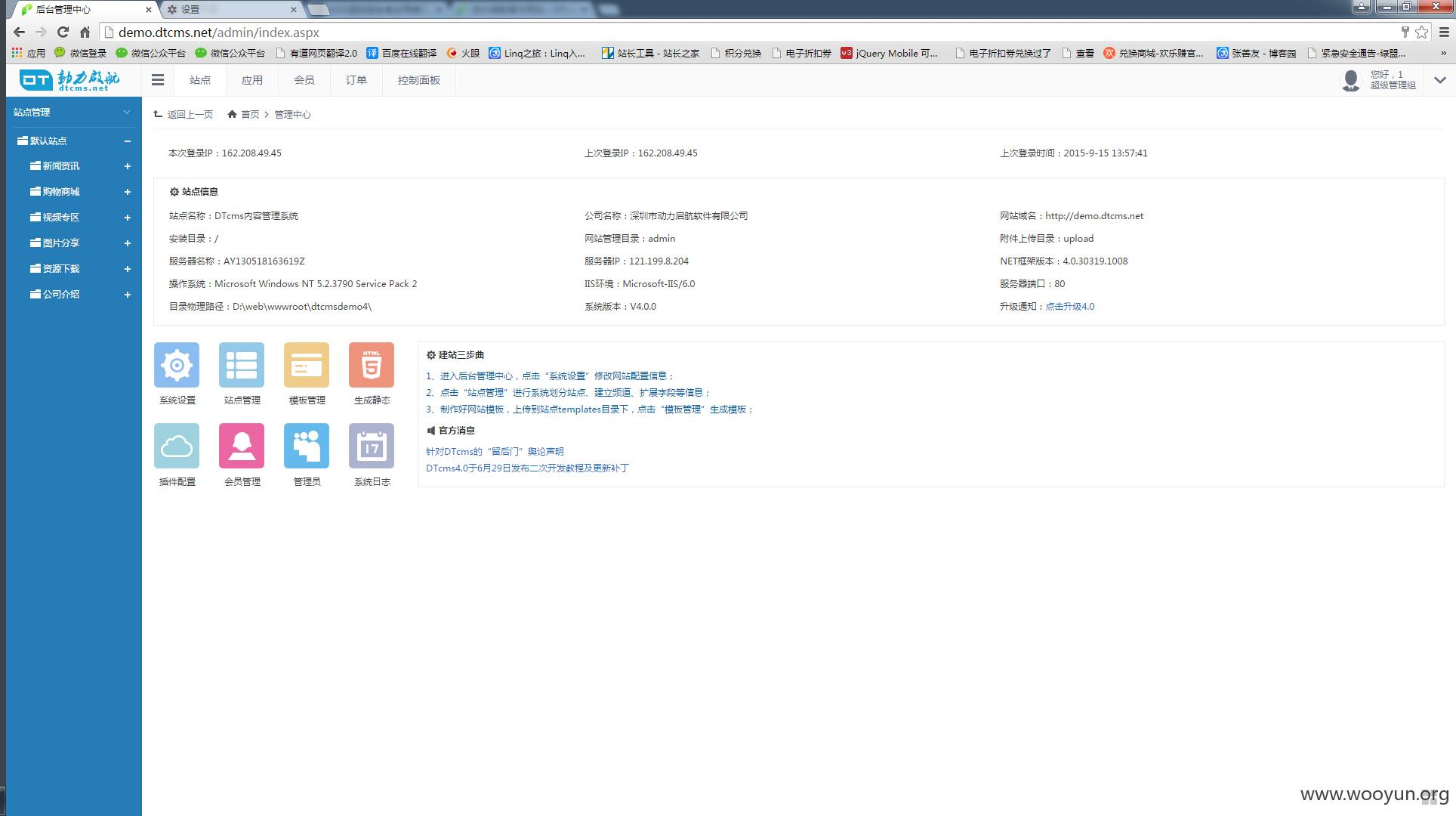
Task: Click the 首页 home breadcrumb icon
Action: tap(232, 114)
